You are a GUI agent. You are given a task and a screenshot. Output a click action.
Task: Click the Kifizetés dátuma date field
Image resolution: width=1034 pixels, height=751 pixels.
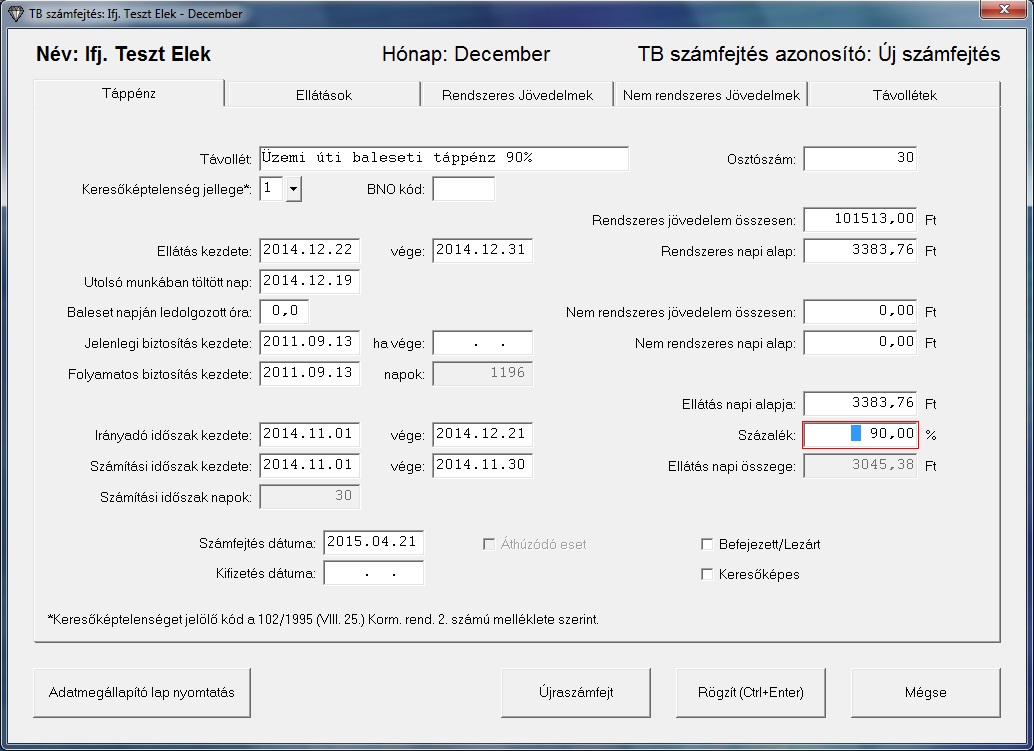point(374,574)
